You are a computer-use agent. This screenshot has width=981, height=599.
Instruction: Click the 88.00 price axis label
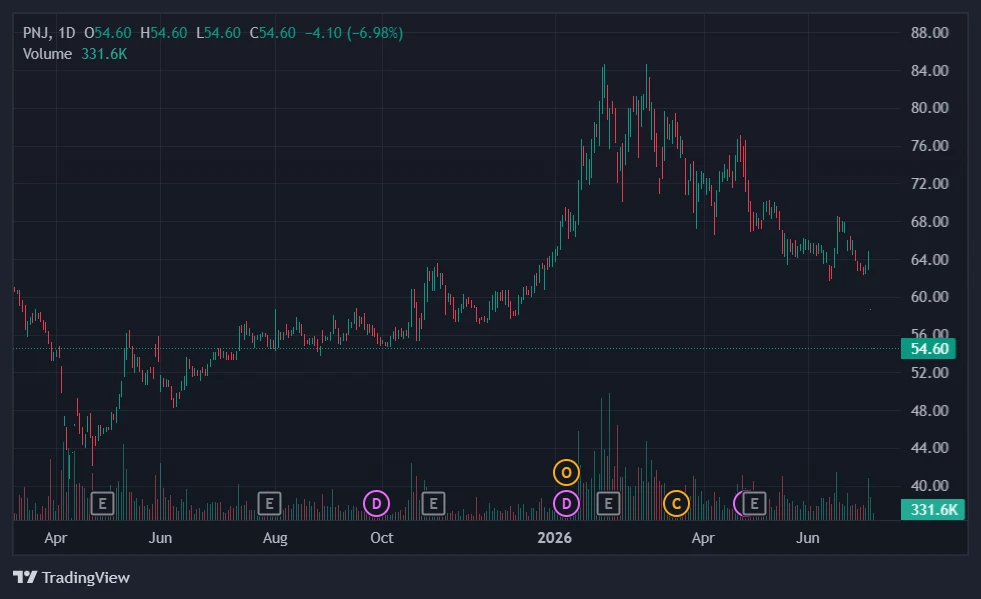coord(929,33)
